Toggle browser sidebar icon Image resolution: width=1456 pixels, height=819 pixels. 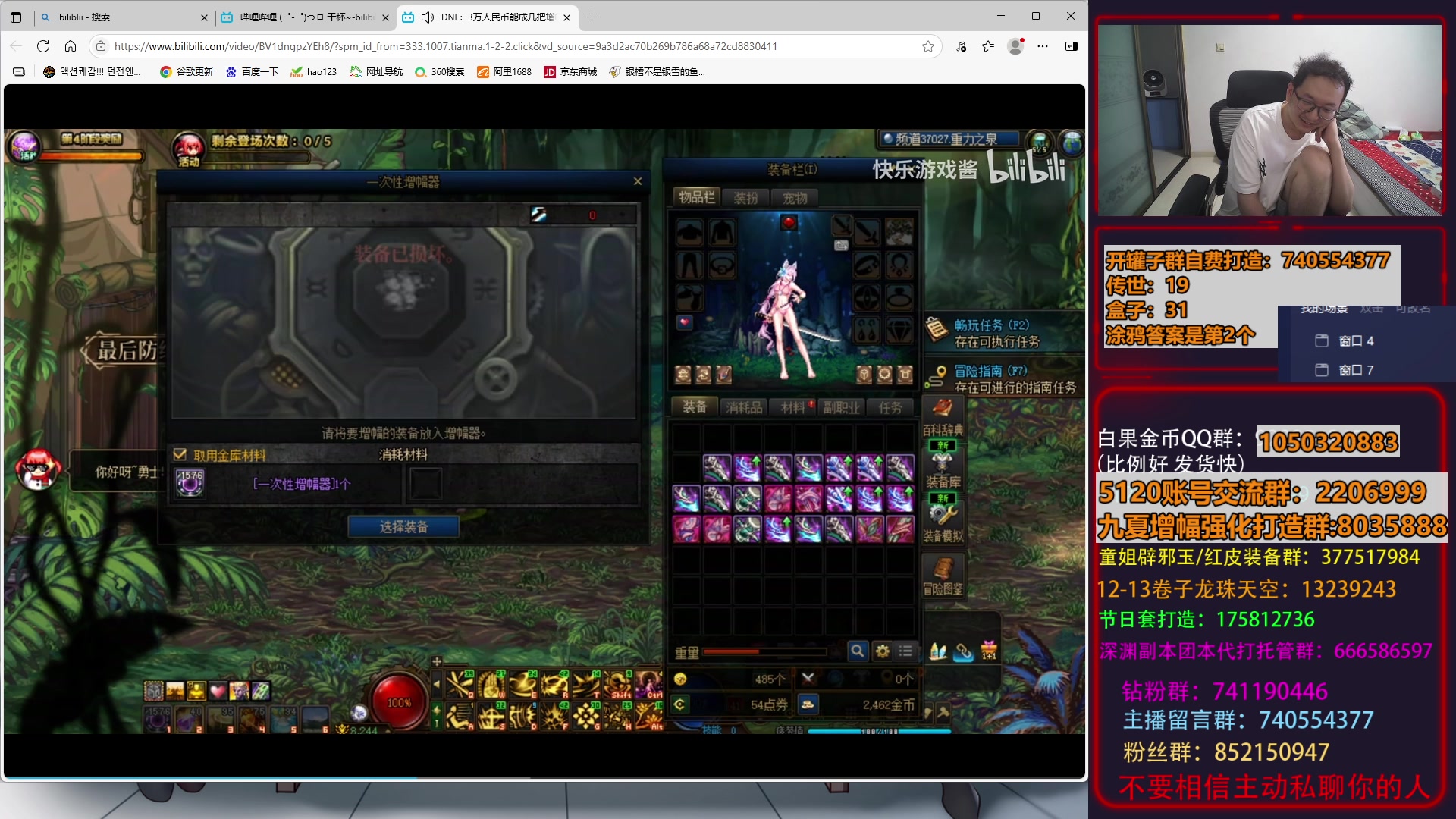[1072, 46]
